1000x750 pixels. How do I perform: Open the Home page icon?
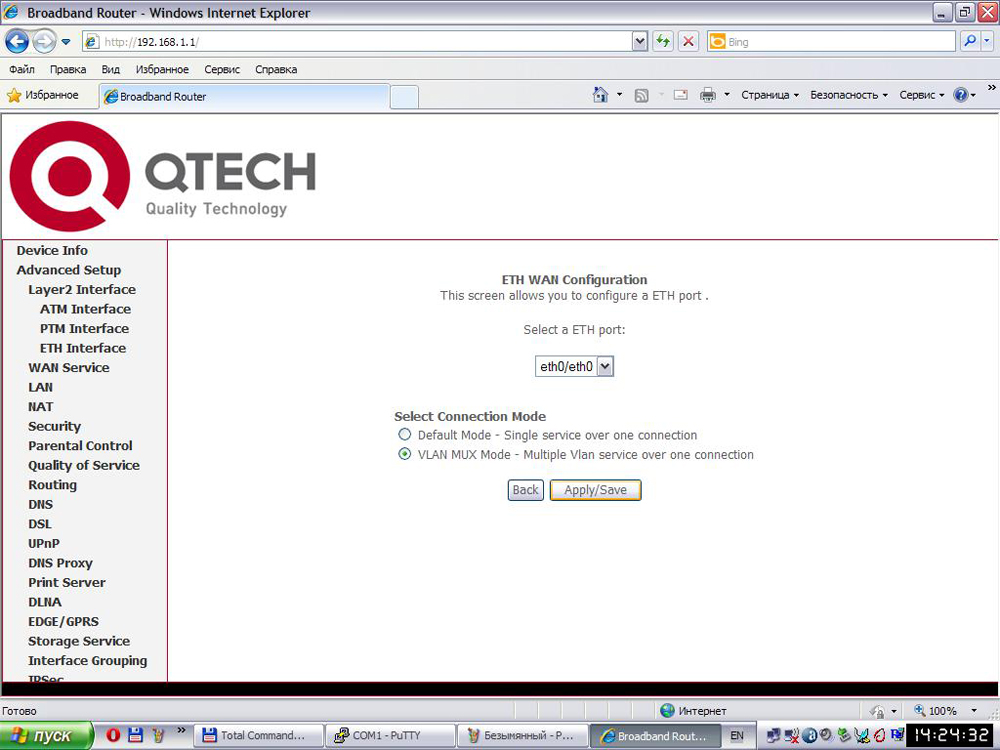(600, 95)
